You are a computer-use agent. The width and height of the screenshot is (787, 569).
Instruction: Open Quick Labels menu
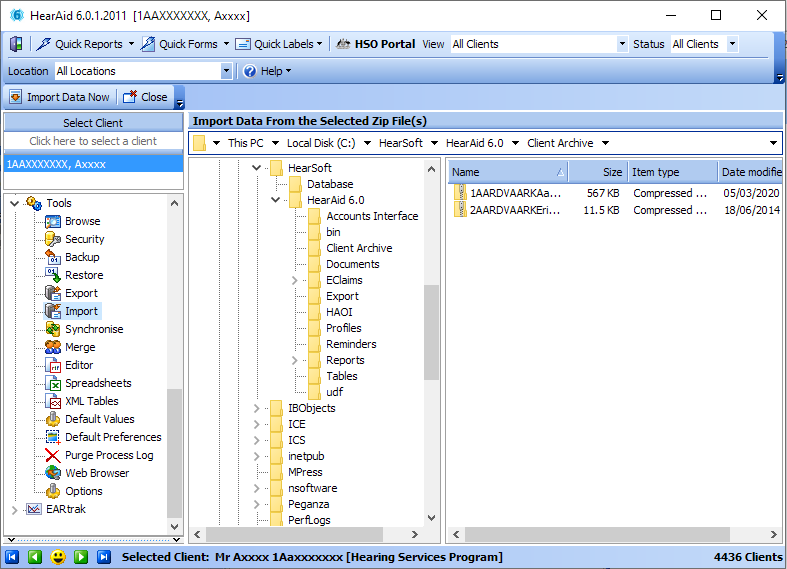279,44
